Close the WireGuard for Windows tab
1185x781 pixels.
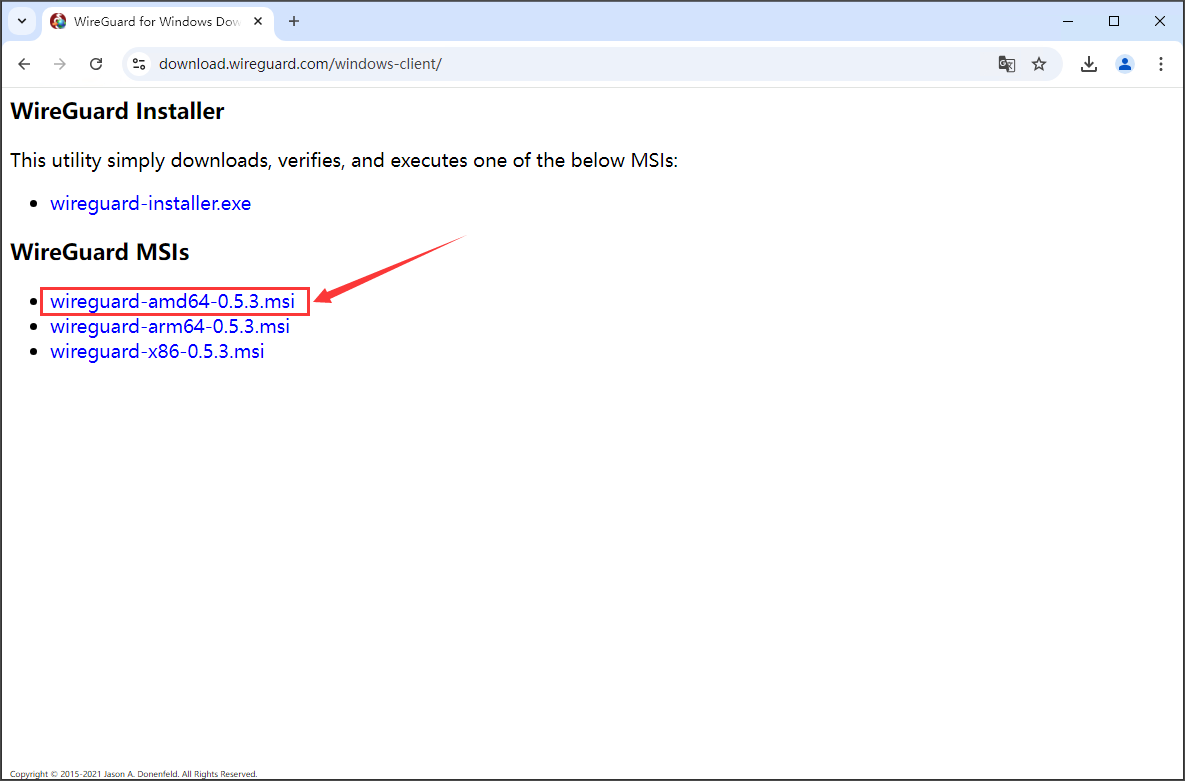pos(258,21)
